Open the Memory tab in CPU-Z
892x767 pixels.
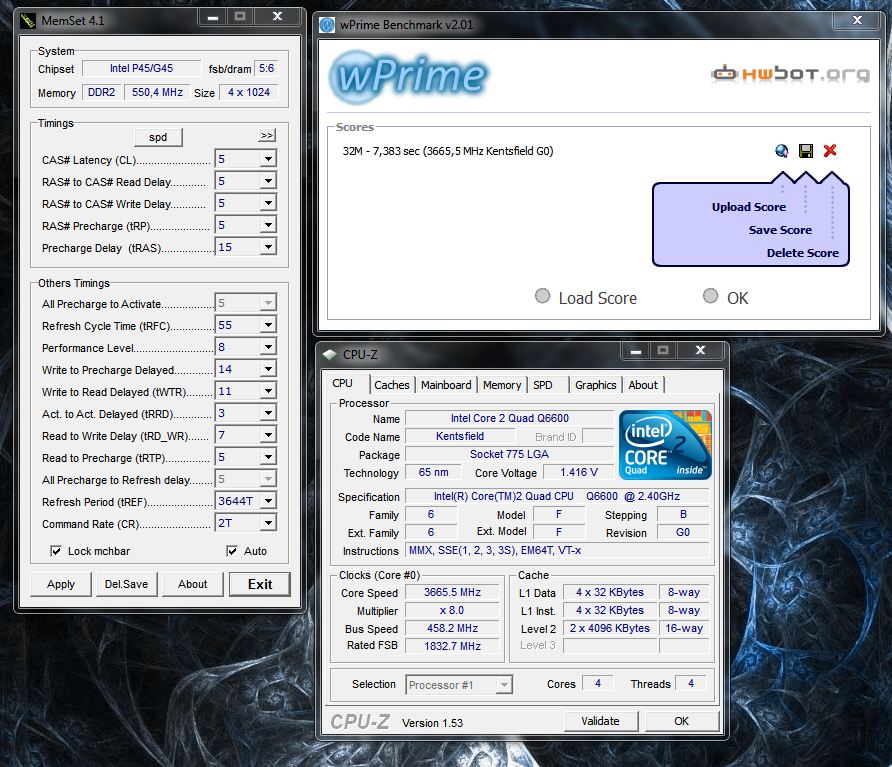[x=501, y=385]
